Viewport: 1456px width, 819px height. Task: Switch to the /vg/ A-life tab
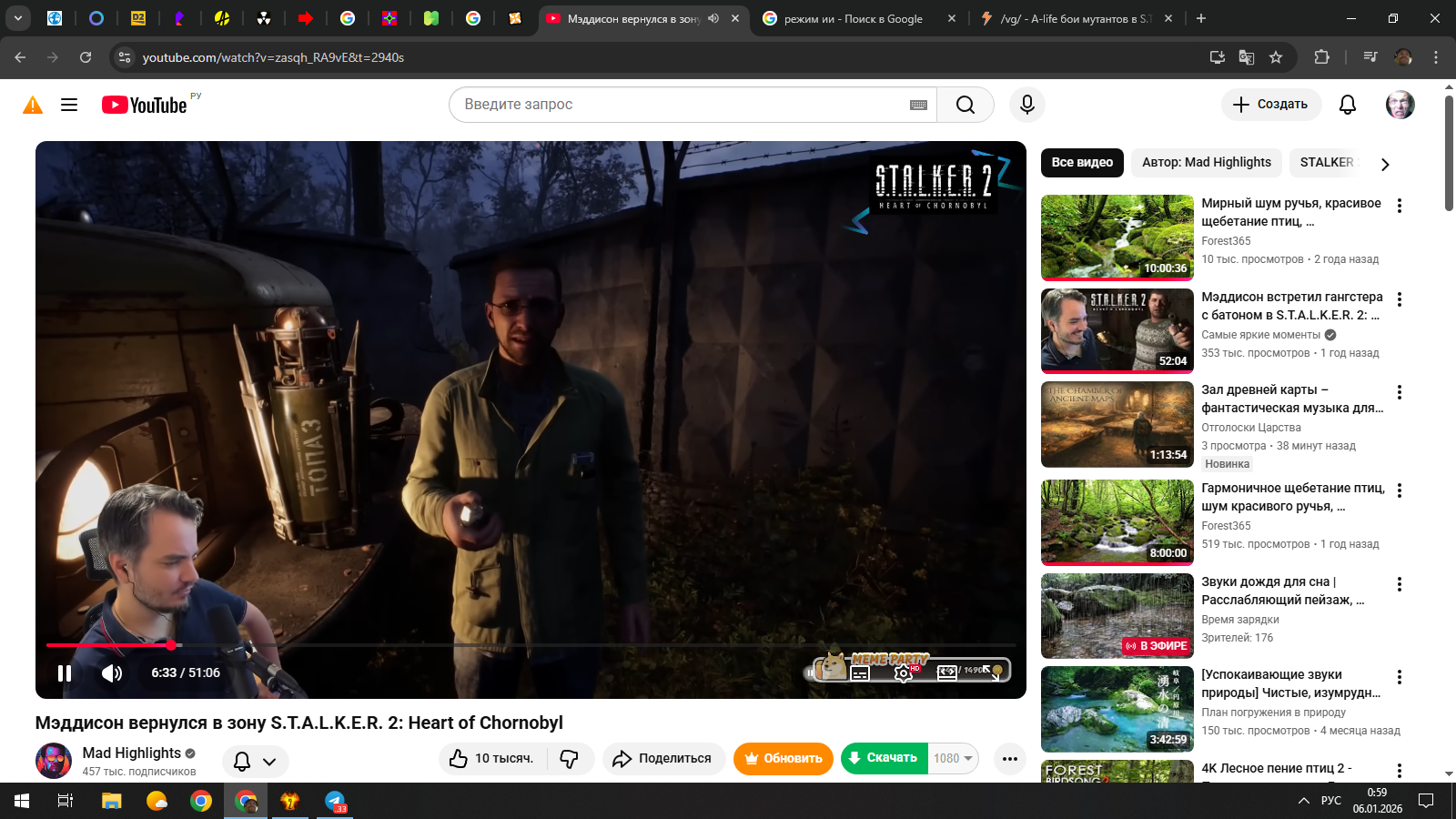click(x=1075, y=18)
